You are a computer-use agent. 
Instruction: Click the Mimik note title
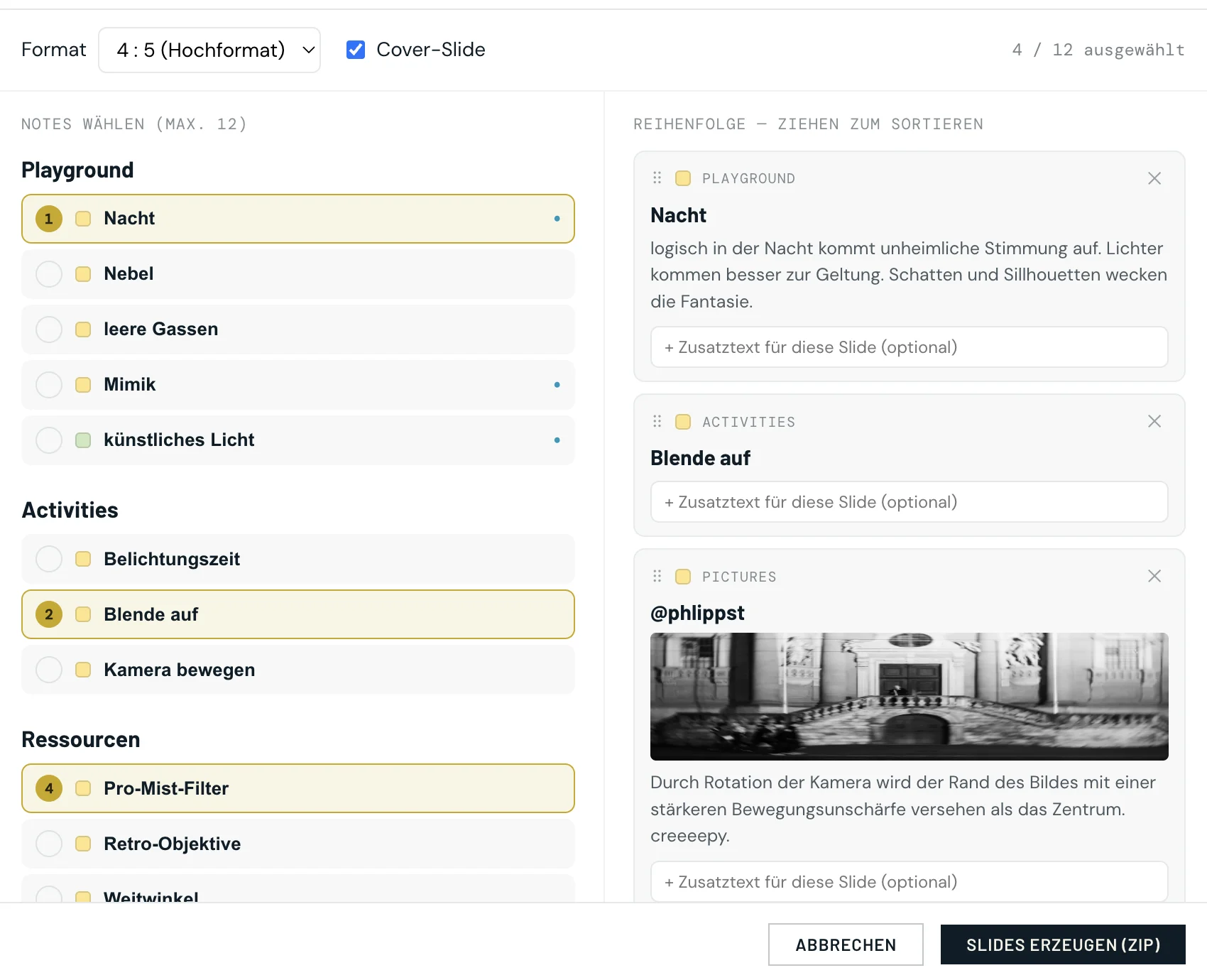click(x=130, y=385)
